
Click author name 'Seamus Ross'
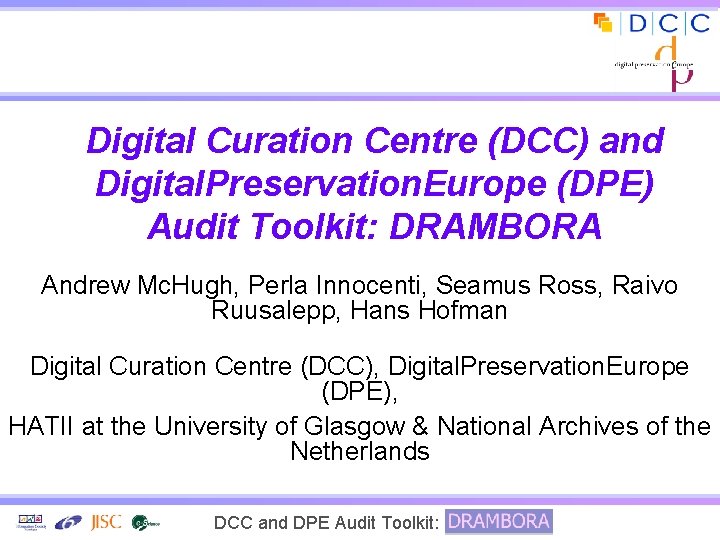pyautogui.click(x=516, y=285)
